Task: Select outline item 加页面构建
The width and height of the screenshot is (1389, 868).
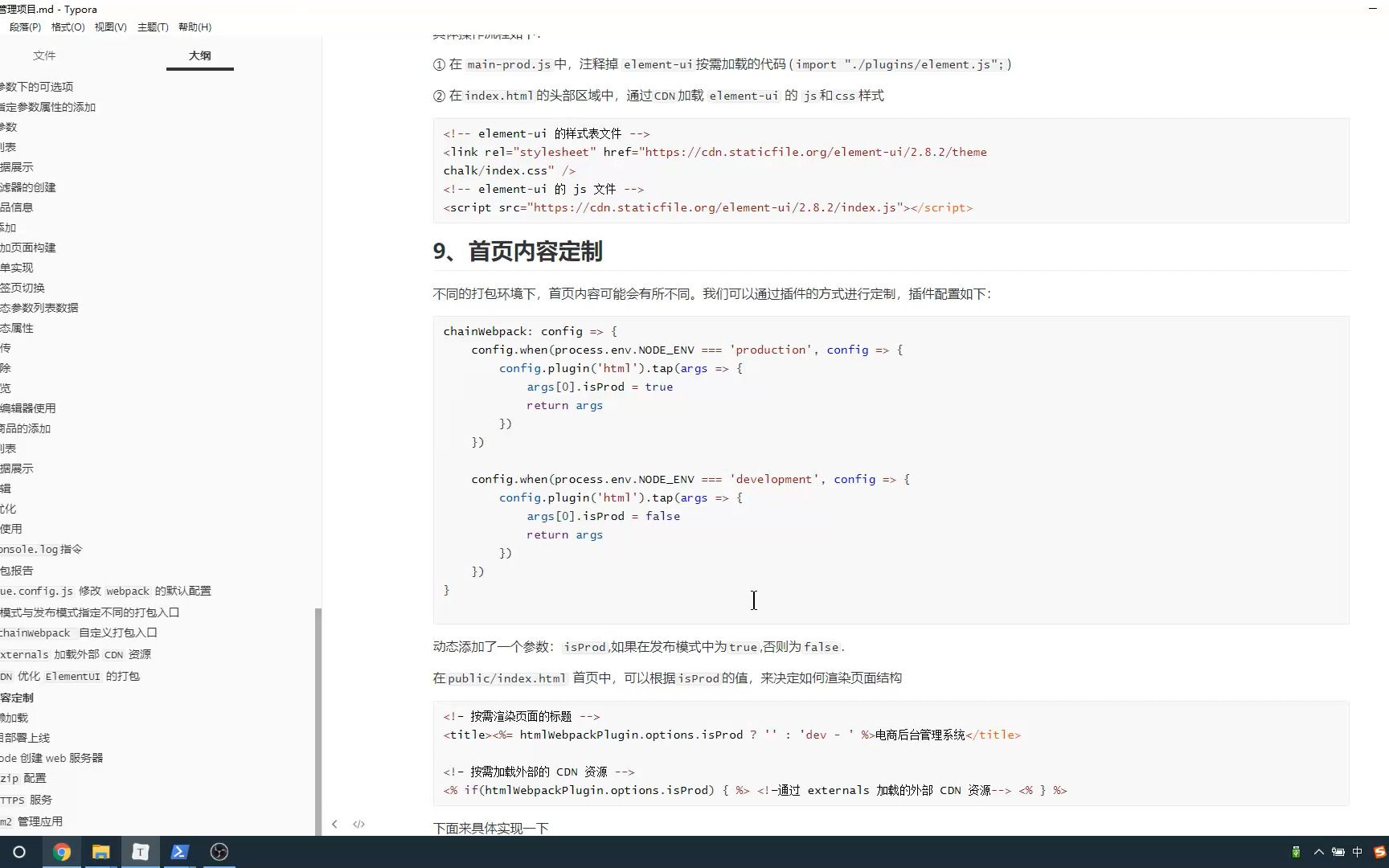Action: coord(28,248)
